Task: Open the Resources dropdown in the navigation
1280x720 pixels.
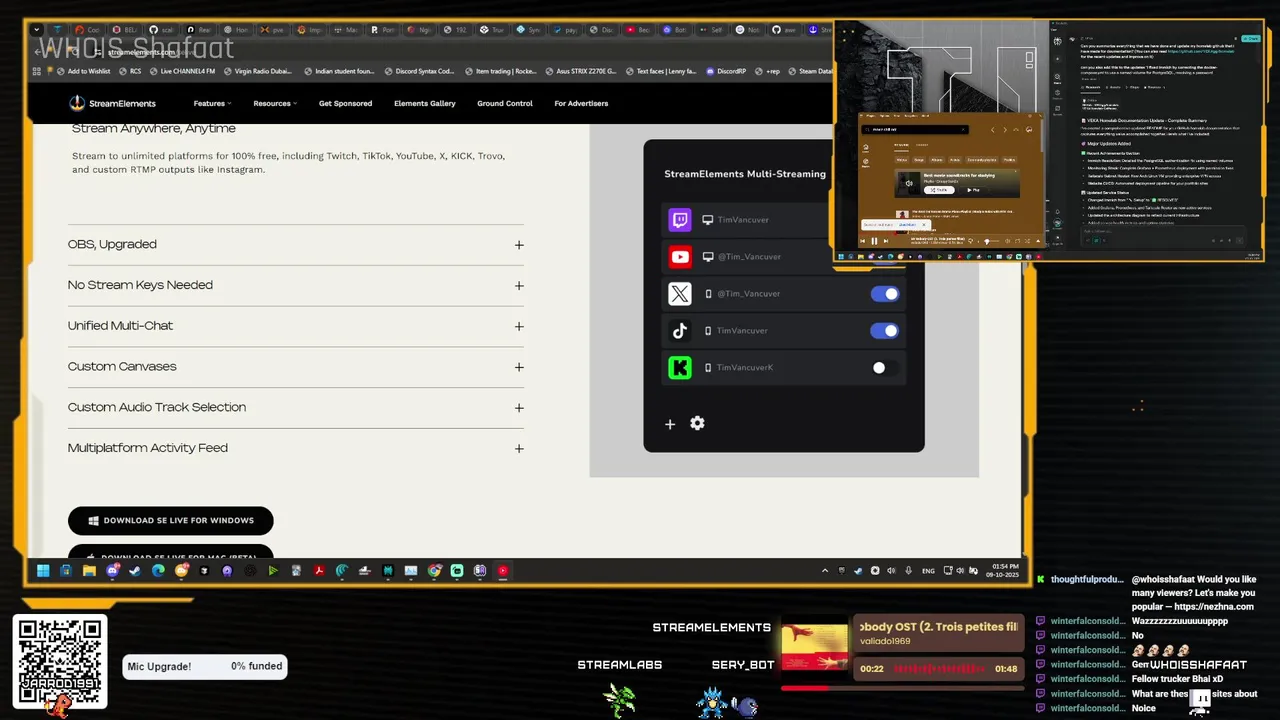Action: coord(275,103)
